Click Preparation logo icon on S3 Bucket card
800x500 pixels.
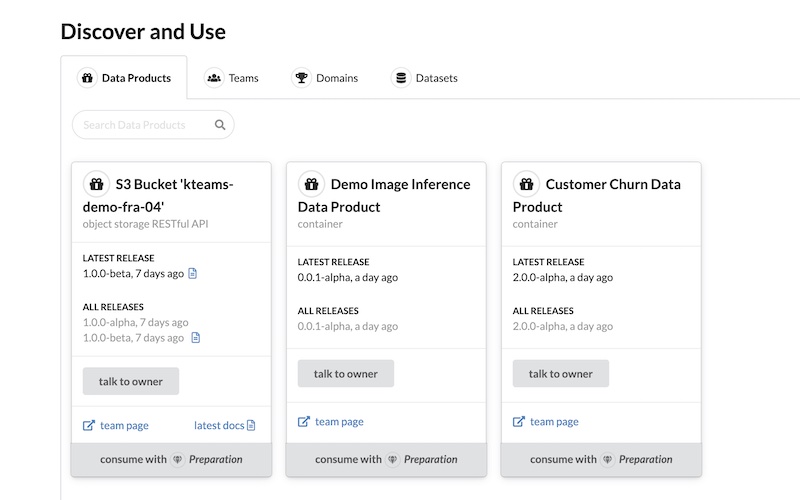[x=178, y=460]
